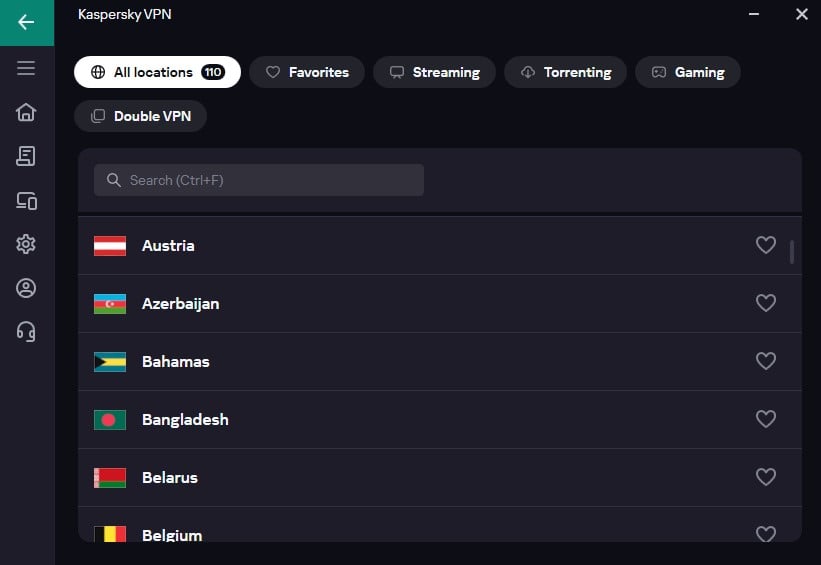Image resolution: width=821 pixels, height=565 pixels.
Task: Show the Favorites locations tab
Action: (x=307, y=72)
